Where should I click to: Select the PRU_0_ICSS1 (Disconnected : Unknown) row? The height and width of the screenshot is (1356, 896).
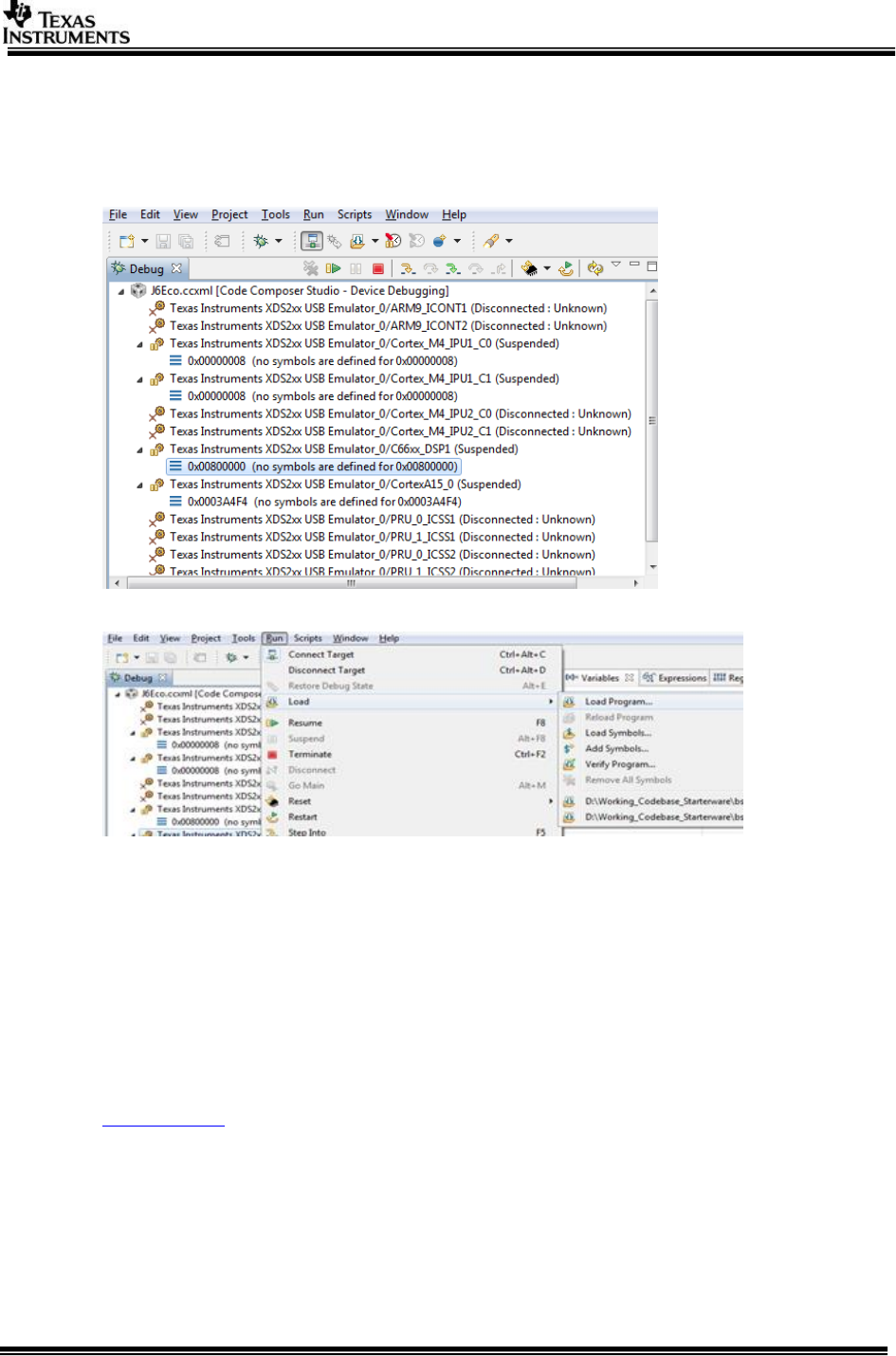coord(374,520)
